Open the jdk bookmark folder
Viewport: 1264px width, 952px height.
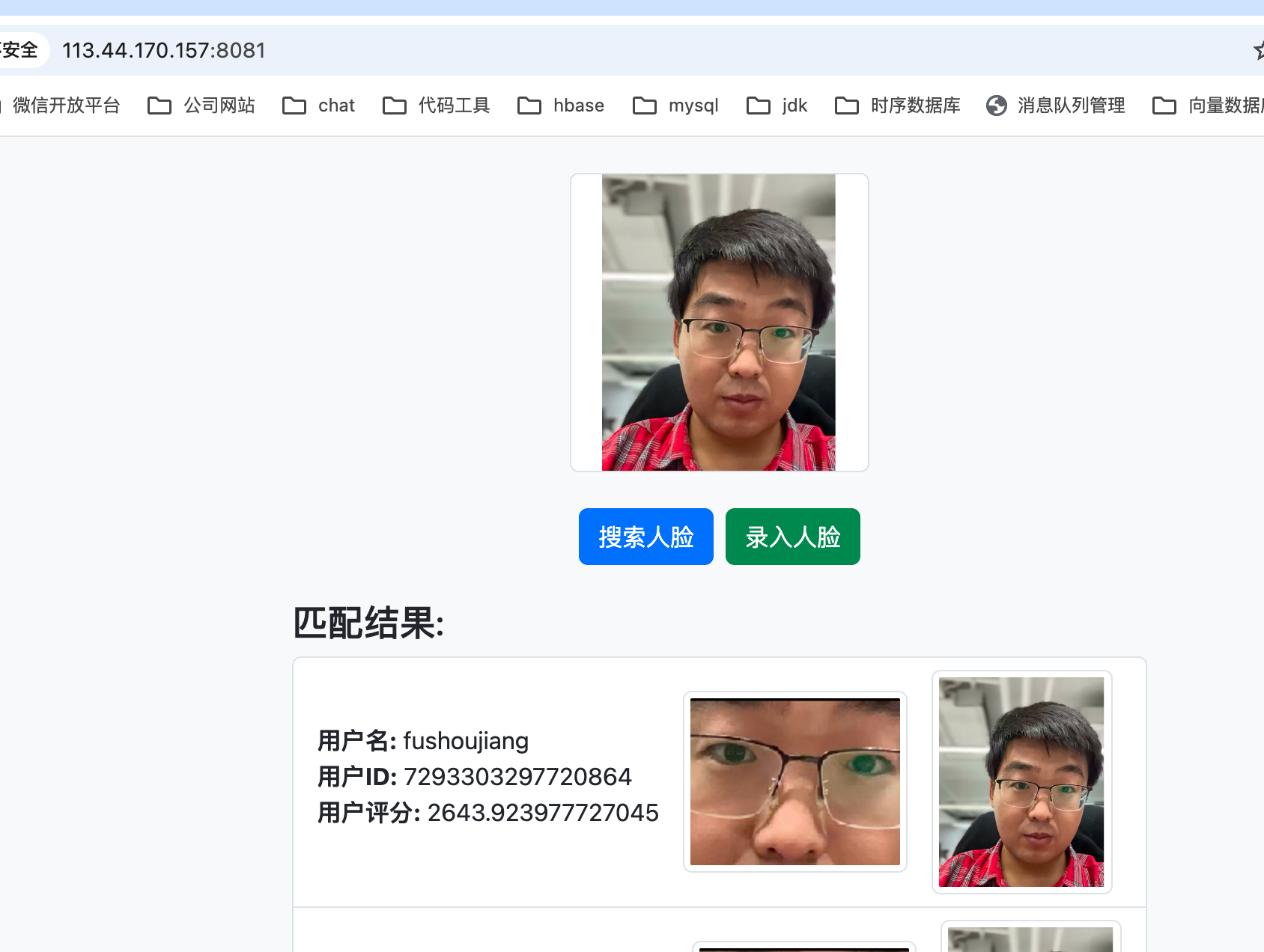coord(777,106)
